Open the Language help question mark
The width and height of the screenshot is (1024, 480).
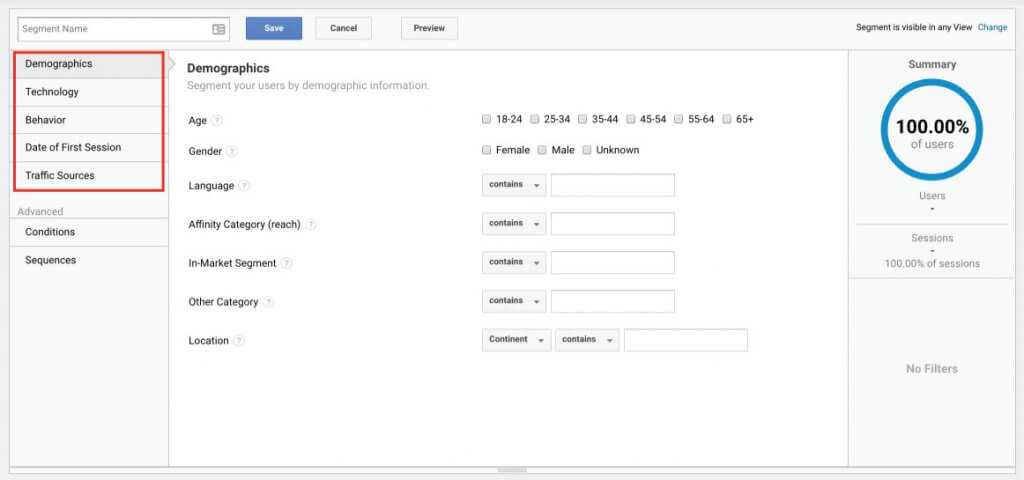pos(244,185)
